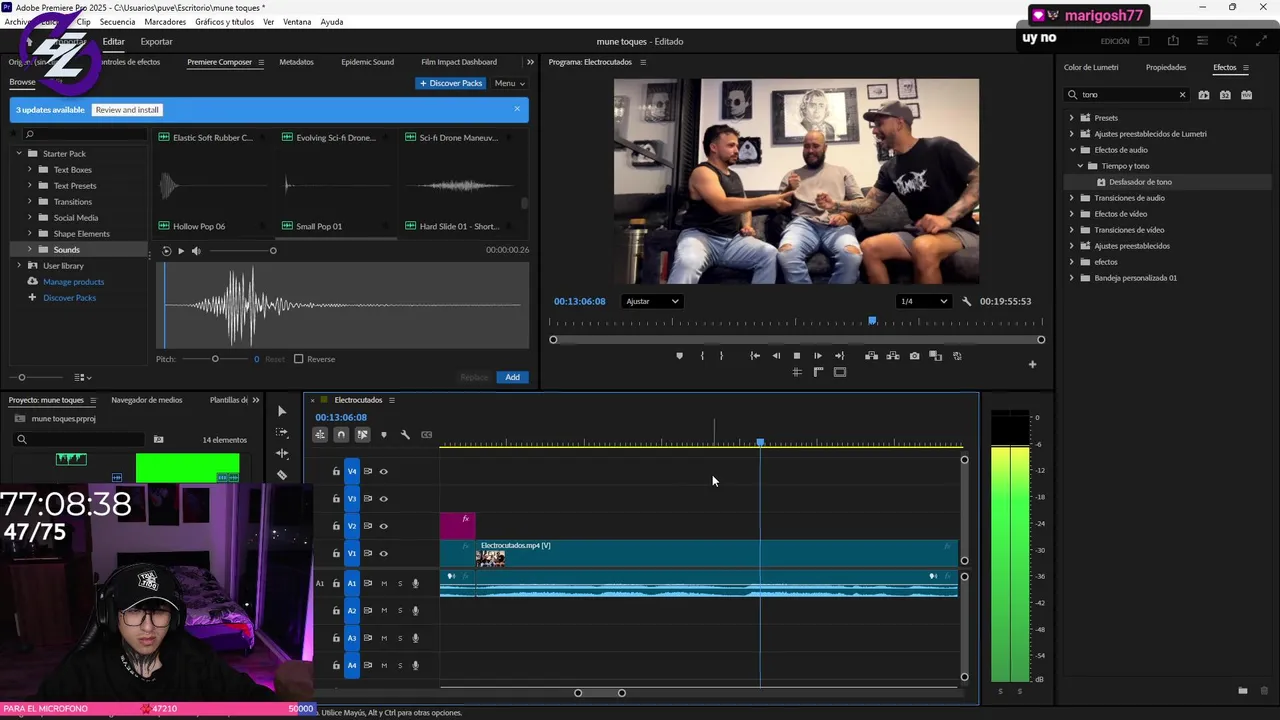Image resolution: width=1280 pixels, height=720 pixels.
Task: Select the Selection tool arrow
Action: pos(282,411)
